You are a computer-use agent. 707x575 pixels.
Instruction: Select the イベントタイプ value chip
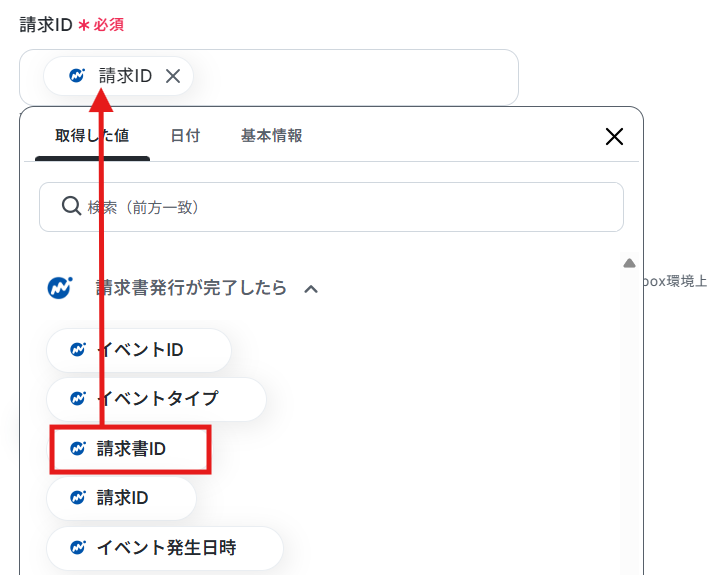coord(156,399)
